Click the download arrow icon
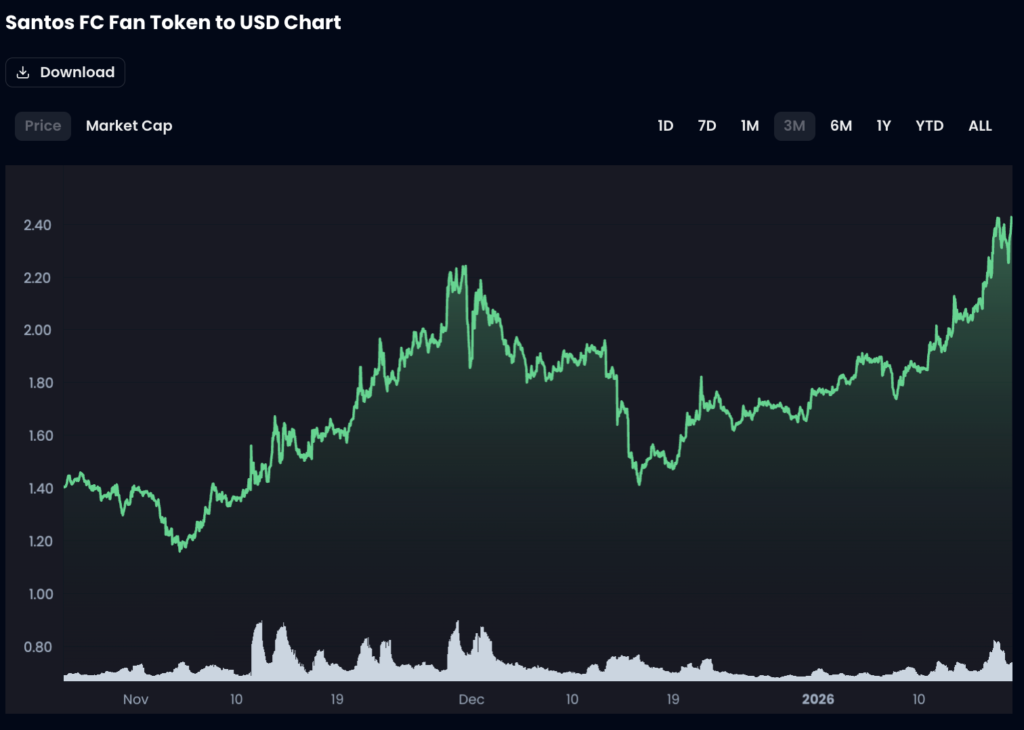Screen dimensions: 1024x730 pos(23,72)
